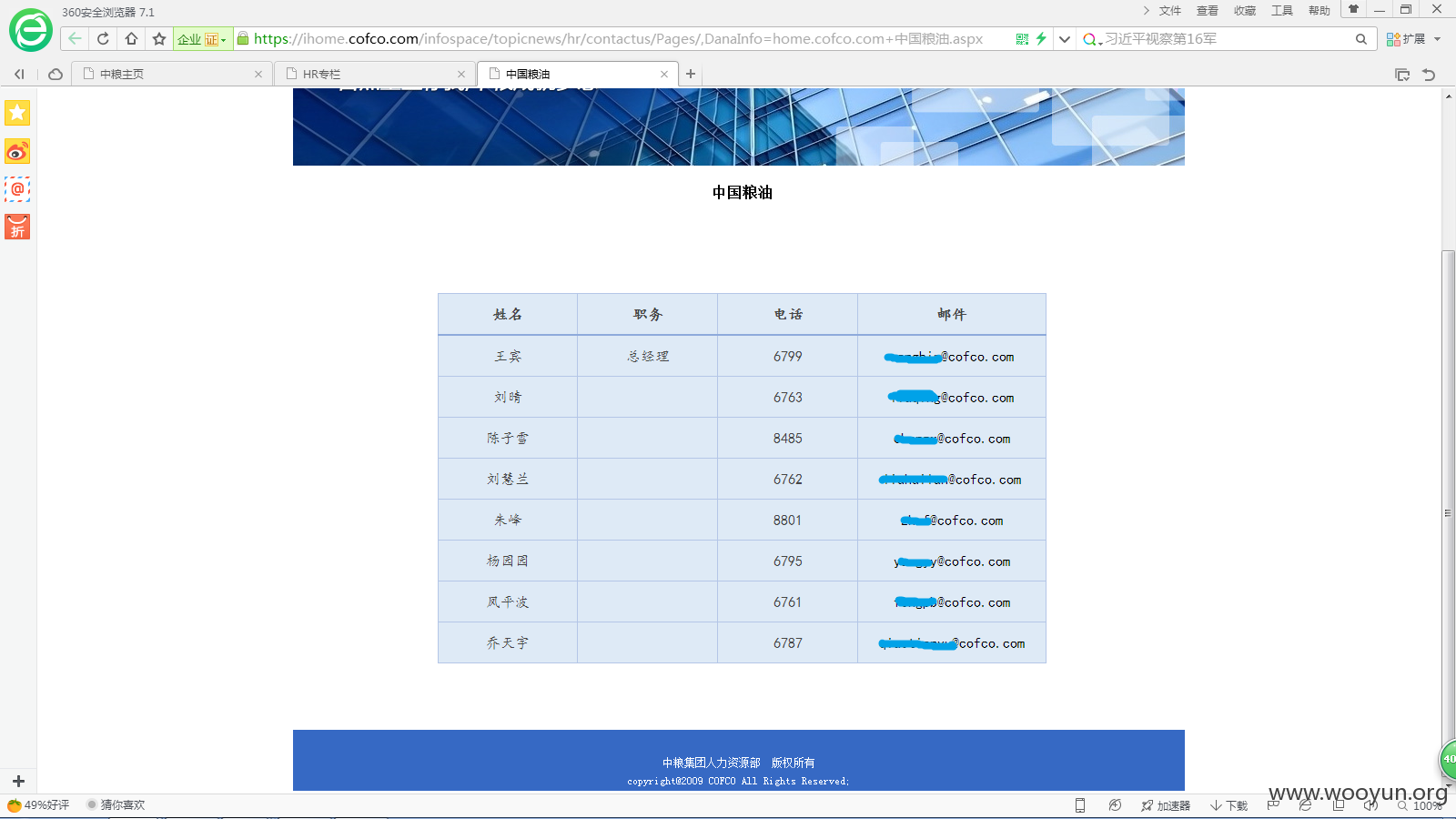The image size is (1456, 819).
Task: Click the search magnifier button
Action: click(x=1361, y=39)
